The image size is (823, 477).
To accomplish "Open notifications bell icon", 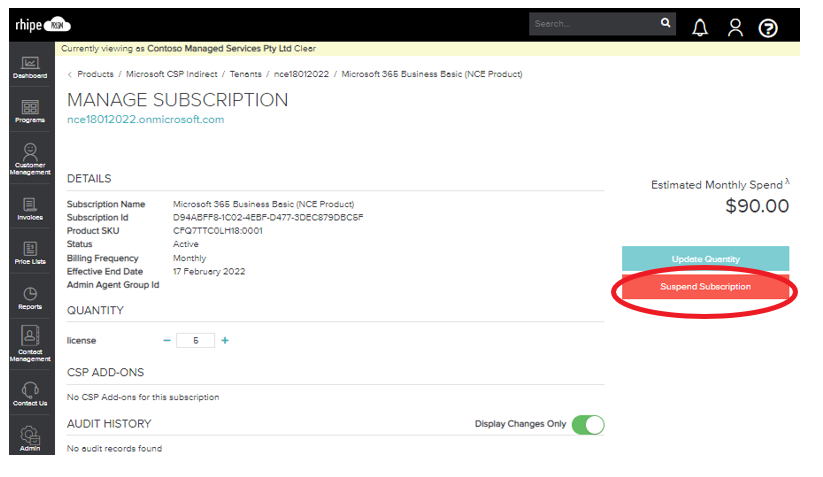I will [x=700, y=27].
